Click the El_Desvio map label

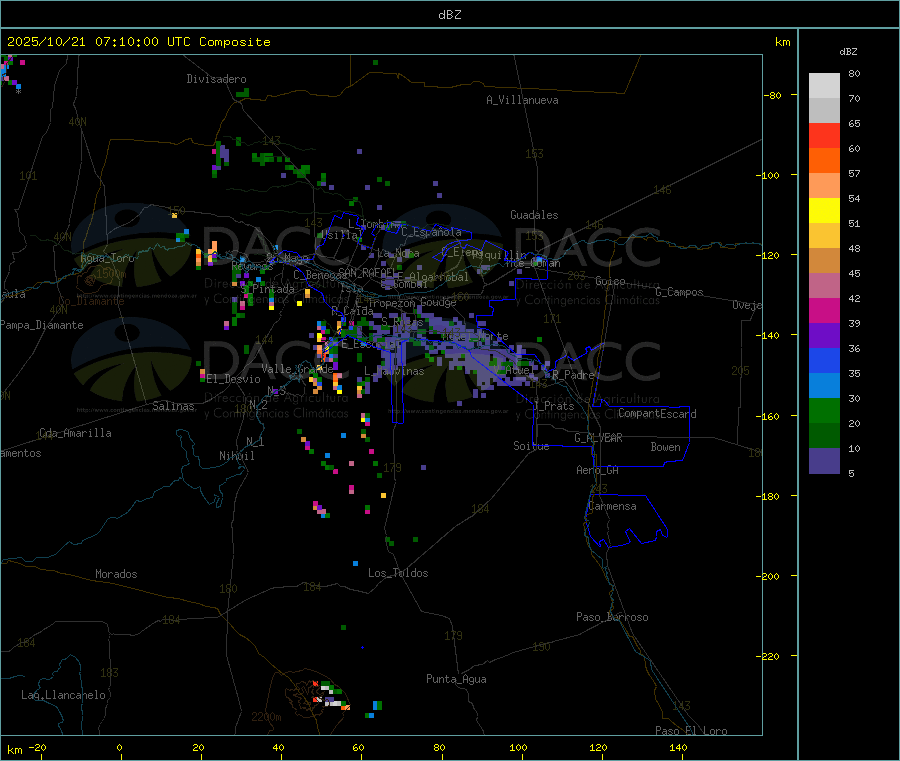234,379
